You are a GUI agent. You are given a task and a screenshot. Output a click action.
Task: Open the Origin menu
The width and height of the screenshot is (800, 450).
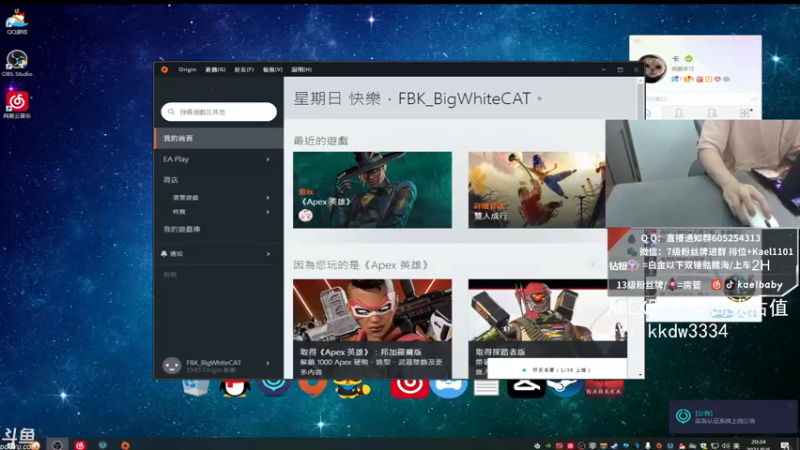pyautogui.click(x=187, y=69)
